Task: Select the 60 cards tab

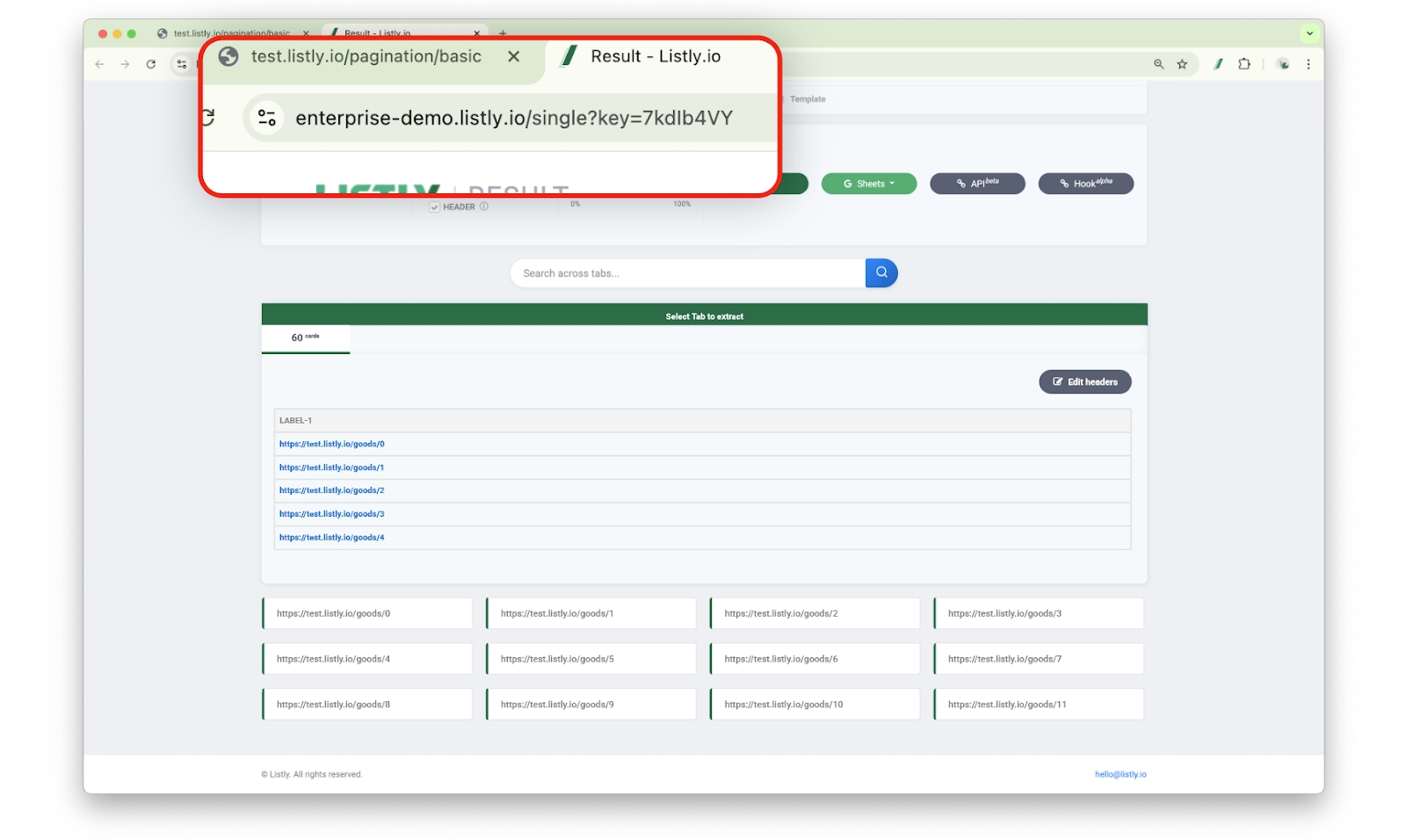Action: tap(305, 338)
